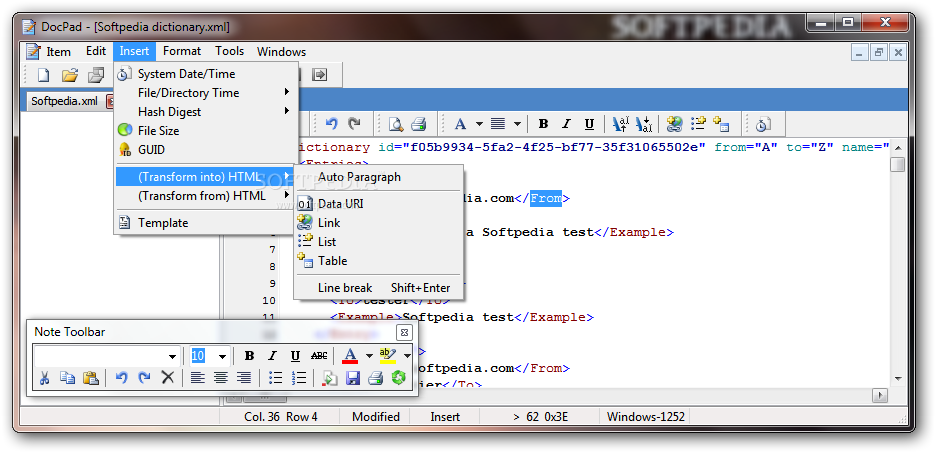
Task: Print from the Note Toolbar
Action: click(375, 378)
